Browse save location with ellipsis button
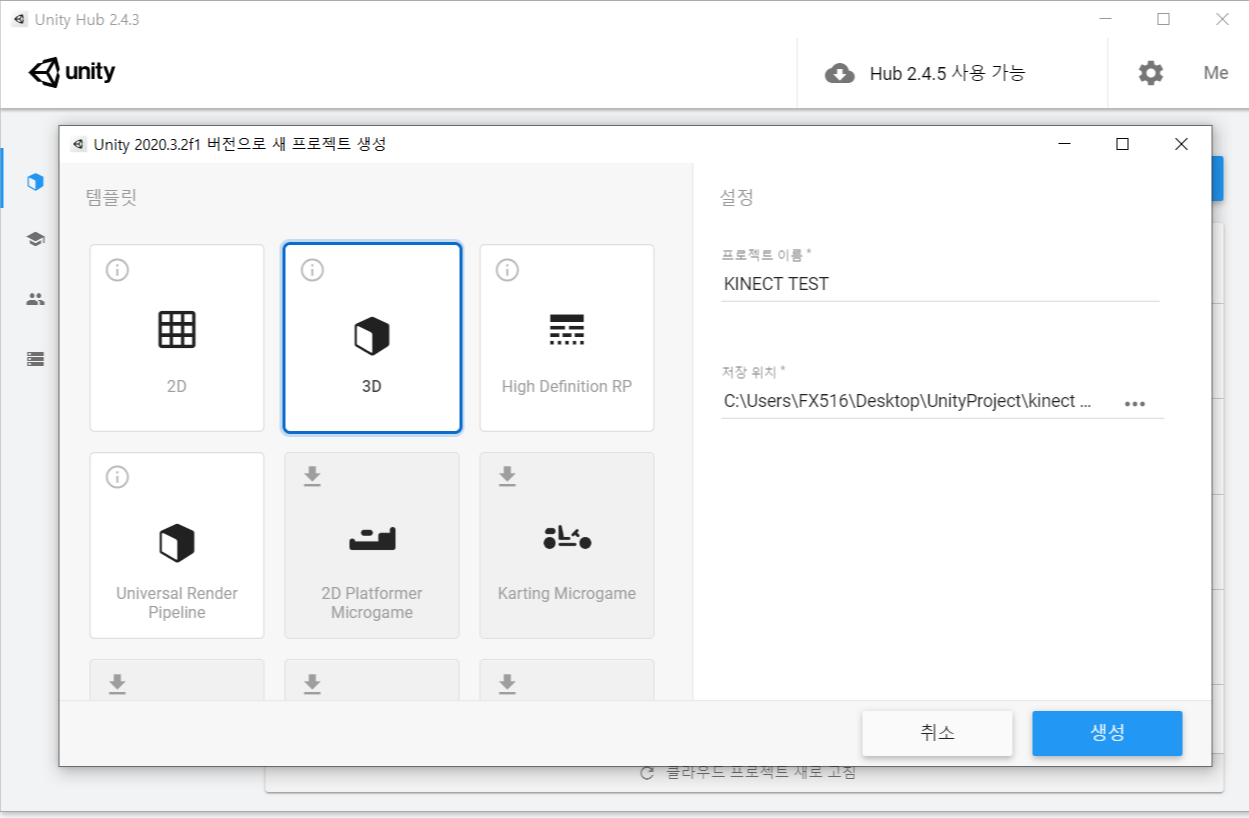Screen dimensions: 1249x818 pos(1134,403)
